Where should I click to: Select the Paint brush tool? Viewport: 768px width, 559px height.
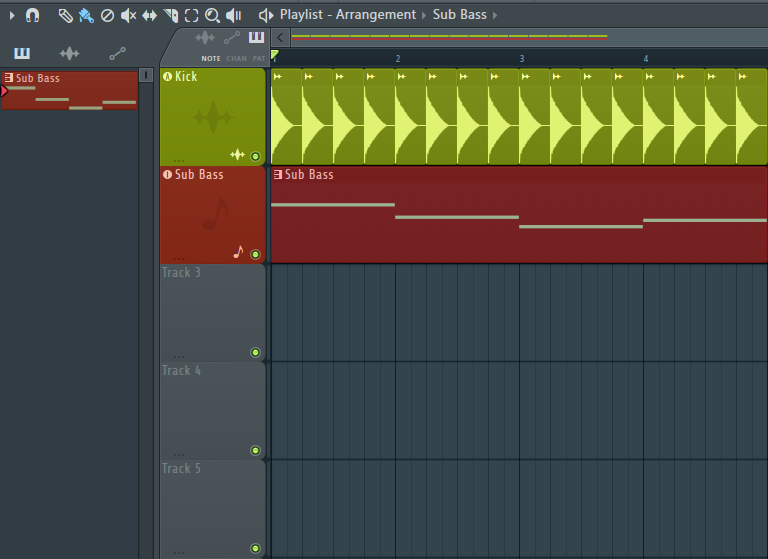pos(86,16)
